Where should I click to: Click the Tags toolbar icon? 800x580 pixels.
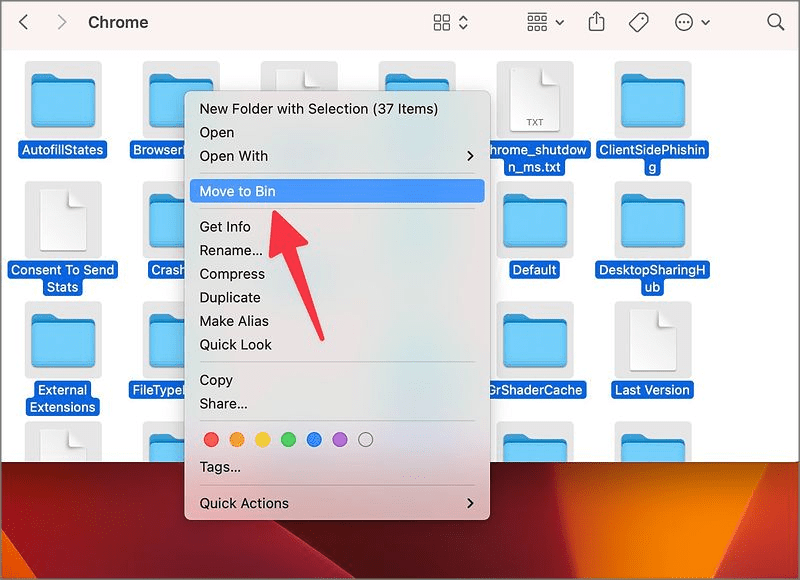click(x=639, y=22)
